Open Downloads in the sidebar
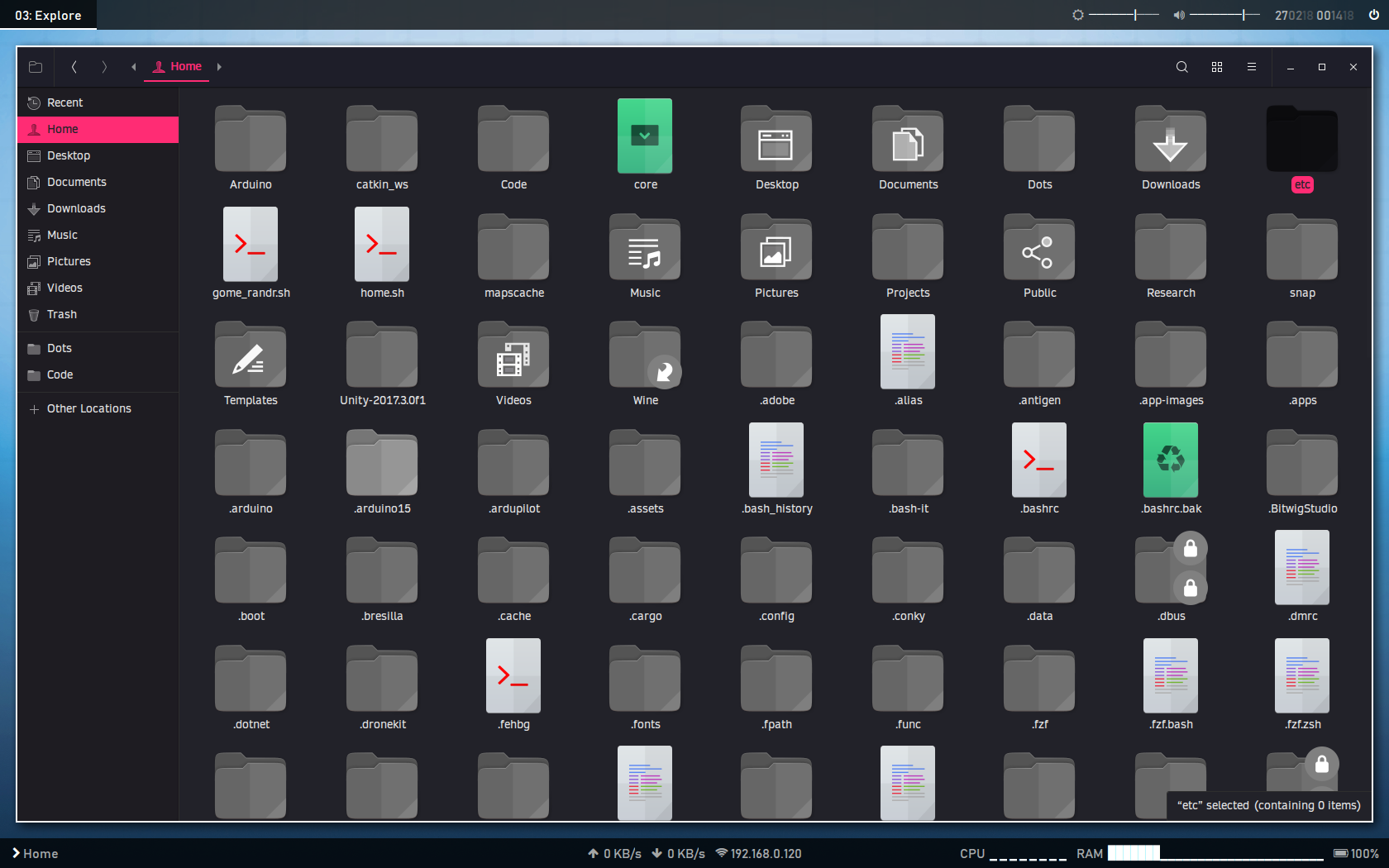The height and width of the screenshot is (868, 1389). [x=98, y=208]
